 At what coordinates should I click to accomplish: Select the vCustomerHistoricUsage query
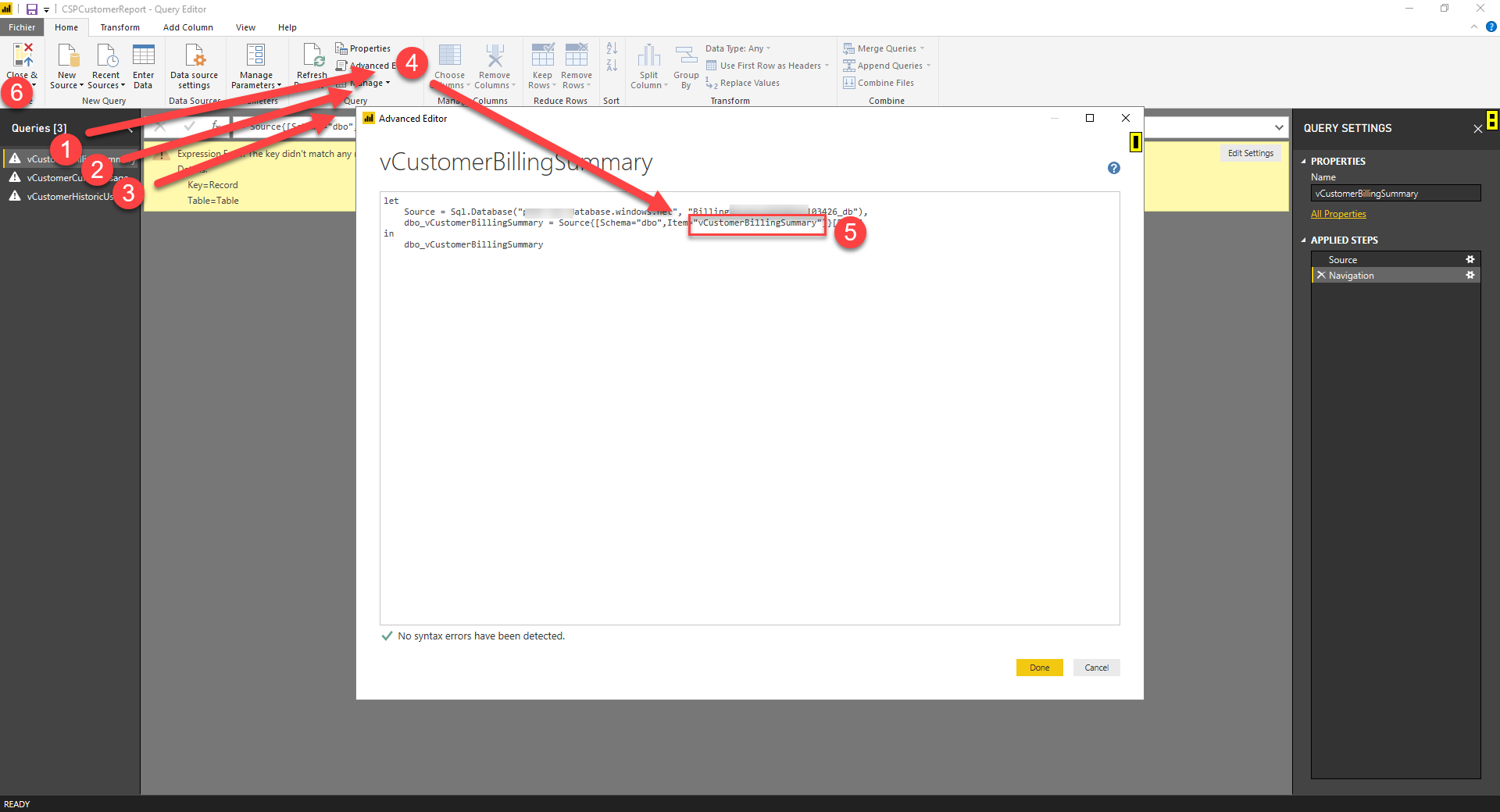pos(70,197)
